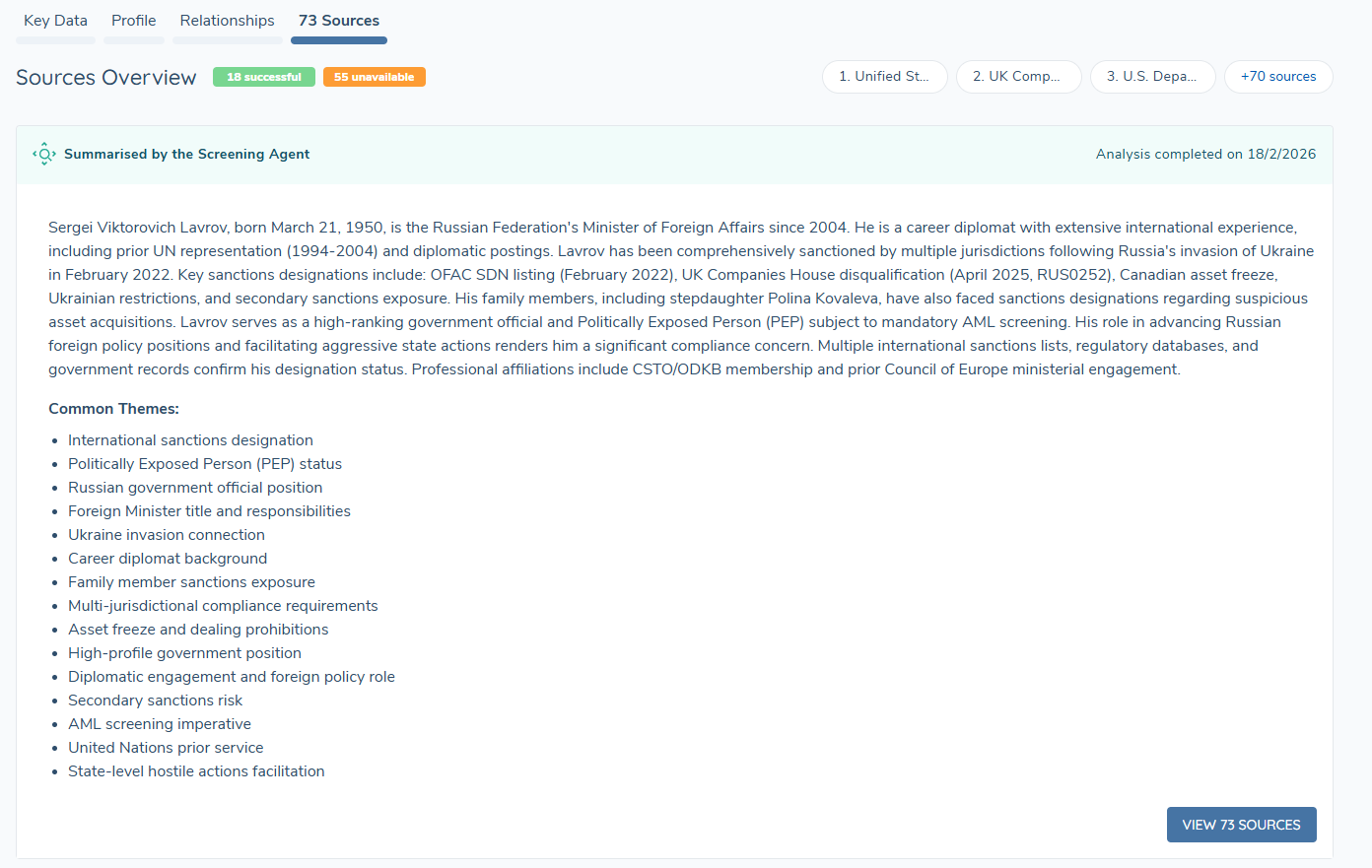Image resolution: width=1372 pixels, height=868 pixels.
Task: Click the 55 unavailable badge
Action: (374, 77)
